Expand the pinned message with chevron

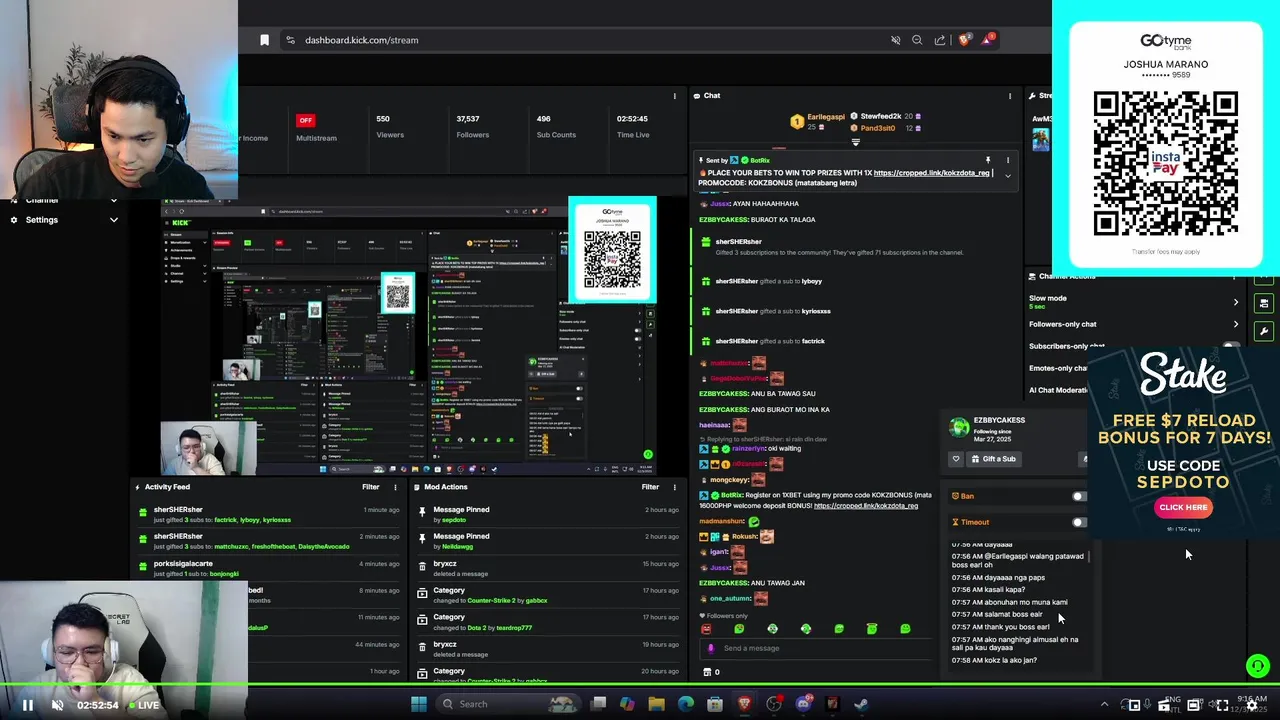point(1007,176)
